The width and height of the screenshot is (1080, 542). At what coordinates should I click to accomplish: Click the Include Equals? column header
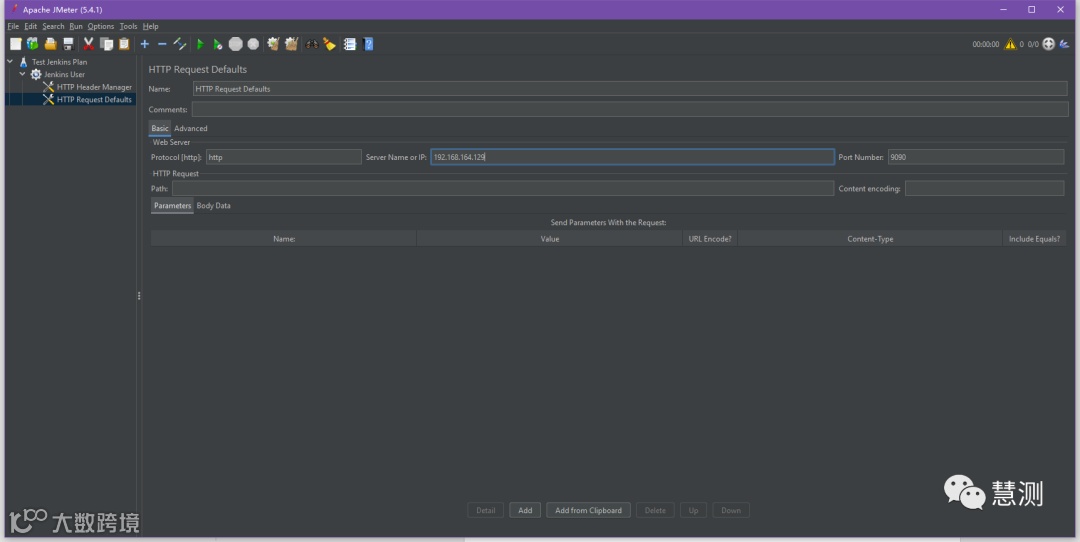1034,239
